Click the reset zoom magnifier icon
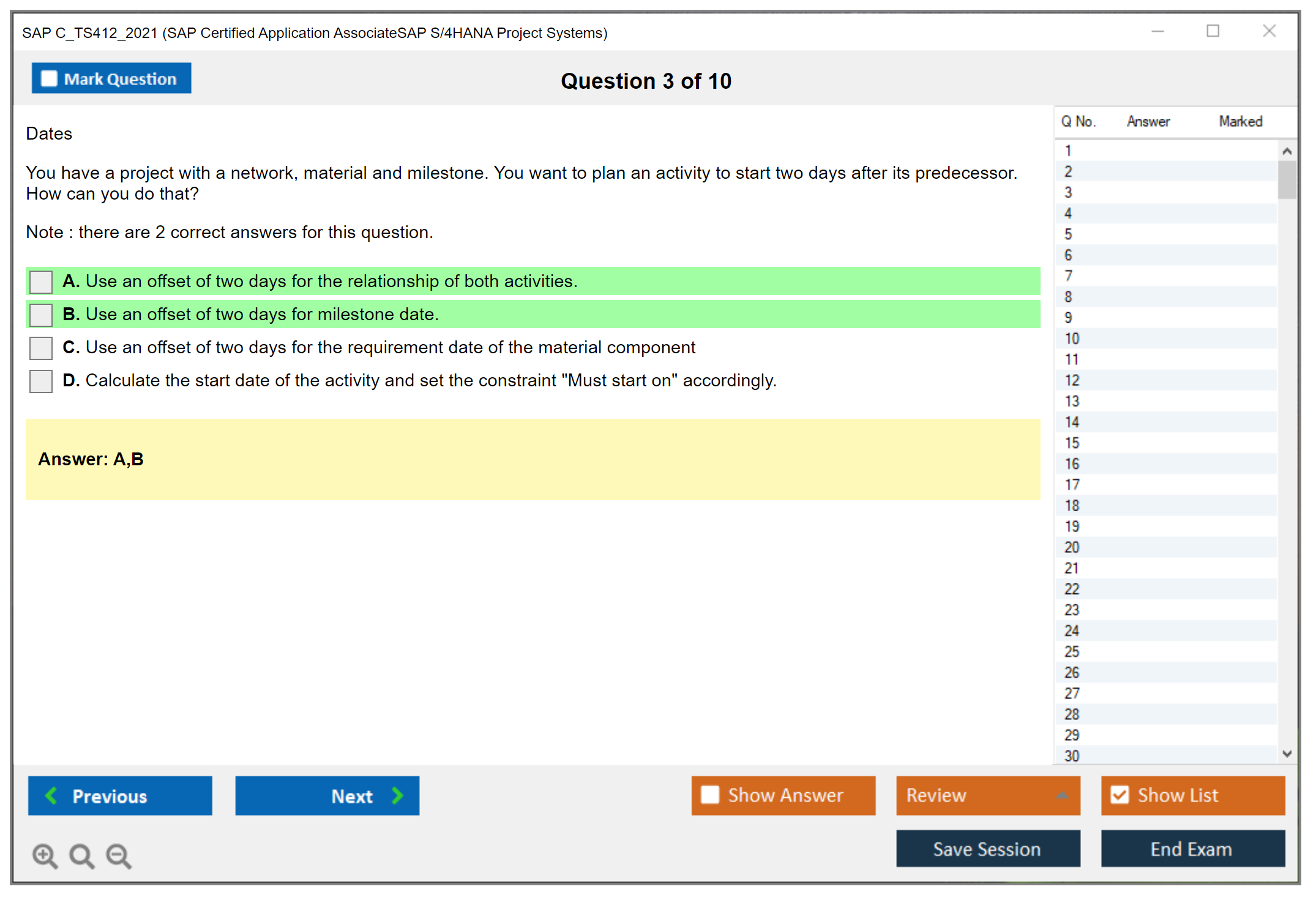Viewport: 1316px width, 900px height. [x=81, y=855]
